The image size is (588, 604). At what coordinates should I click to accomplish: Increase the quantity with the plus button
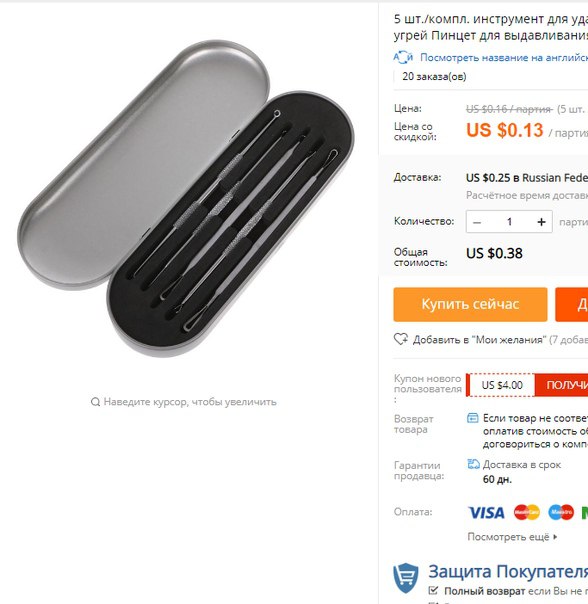tap(541, 222)
